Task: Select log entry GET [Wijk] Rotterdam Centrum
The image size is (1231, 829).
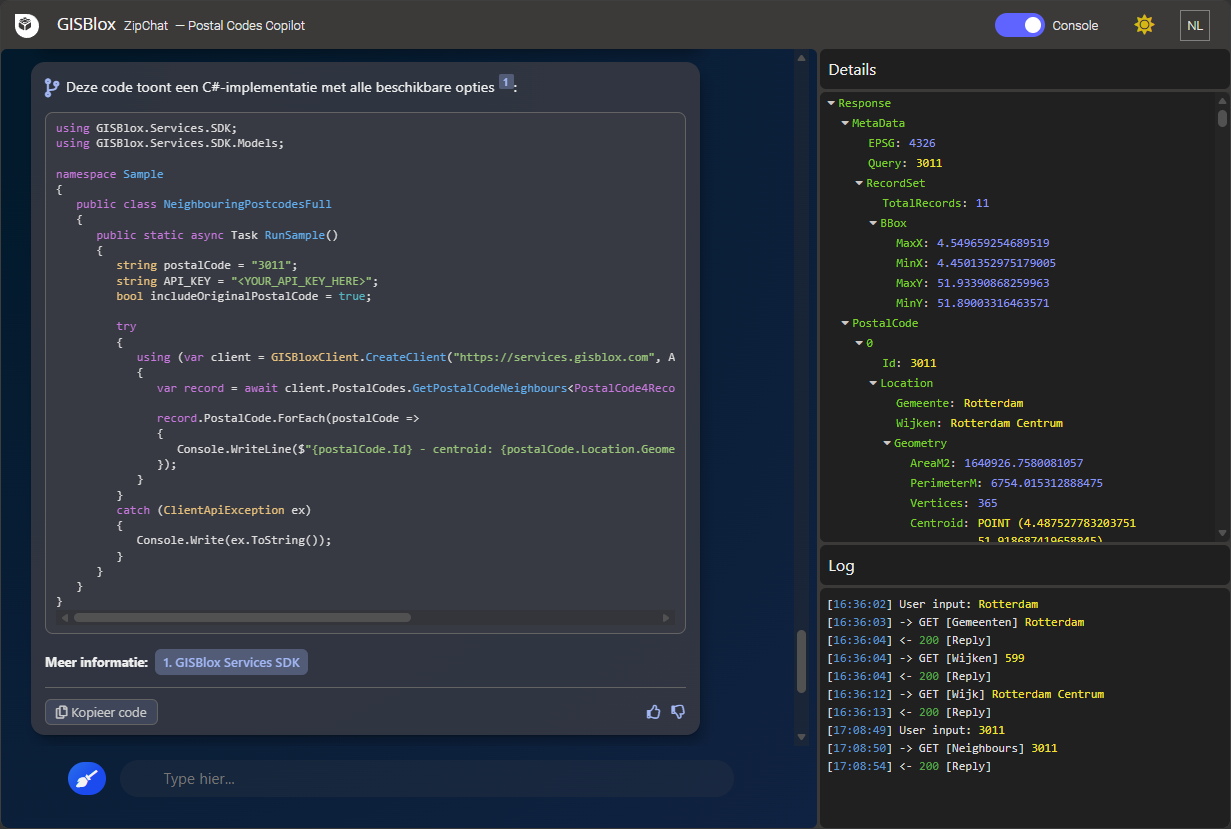Action: 965,694
